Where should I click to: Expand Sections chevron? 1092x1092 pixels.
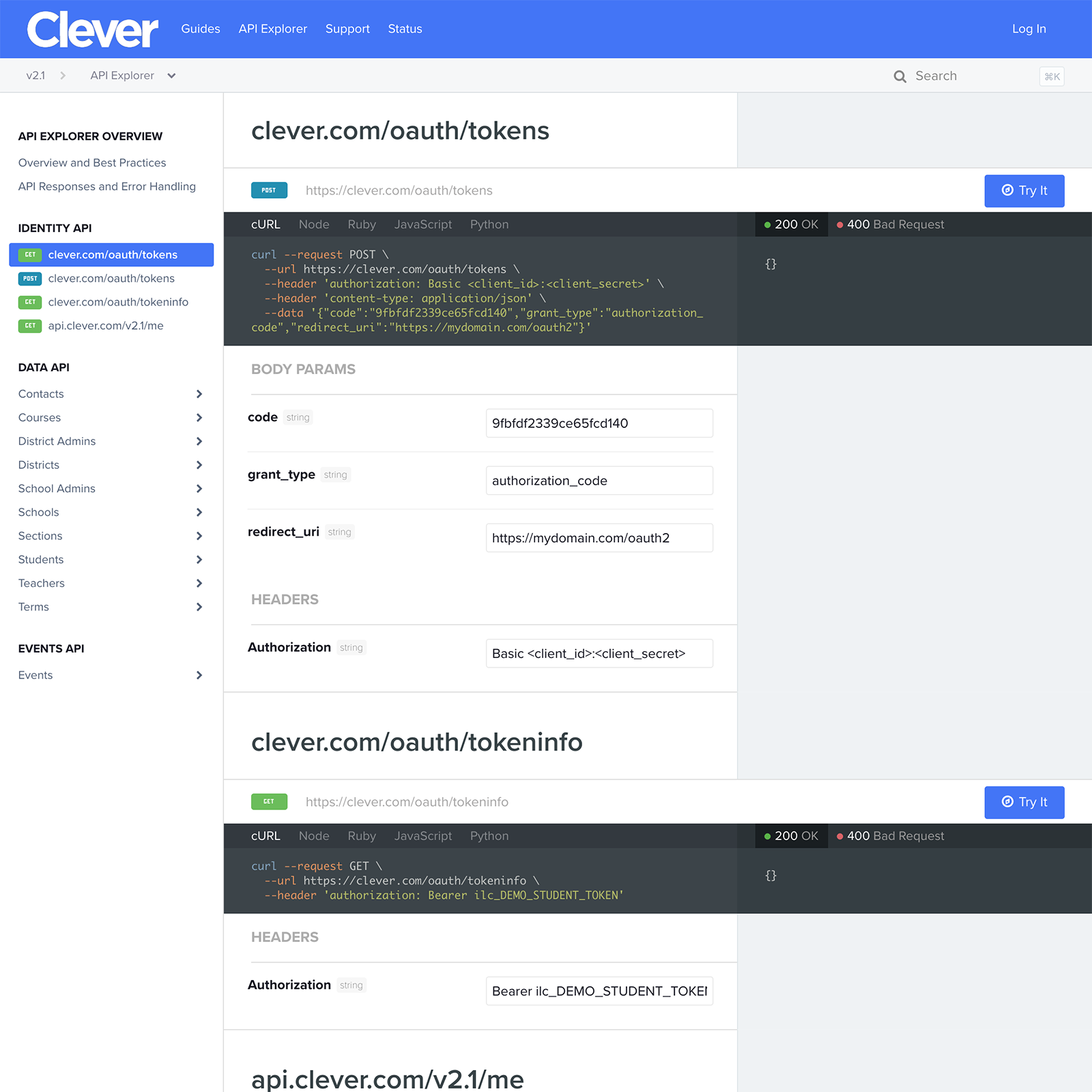[x=199, y=536]
